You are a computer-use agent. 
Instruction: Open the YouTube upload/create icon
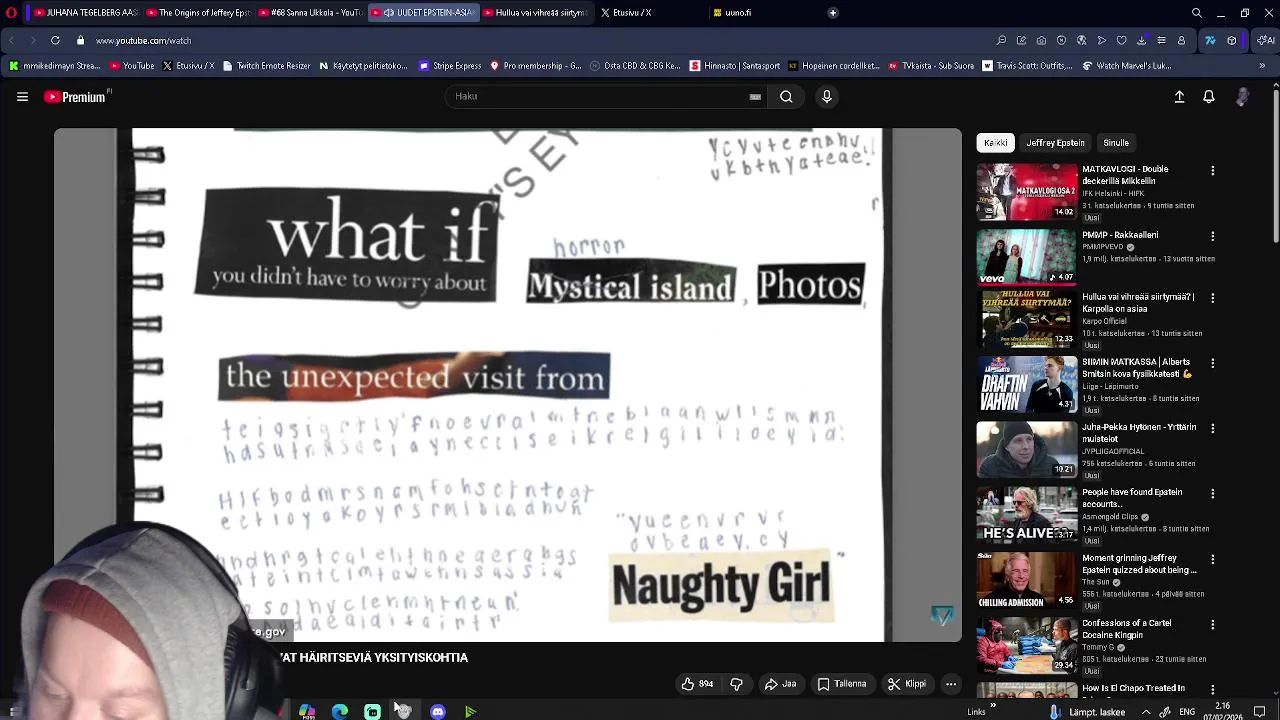pos(1179,97)
